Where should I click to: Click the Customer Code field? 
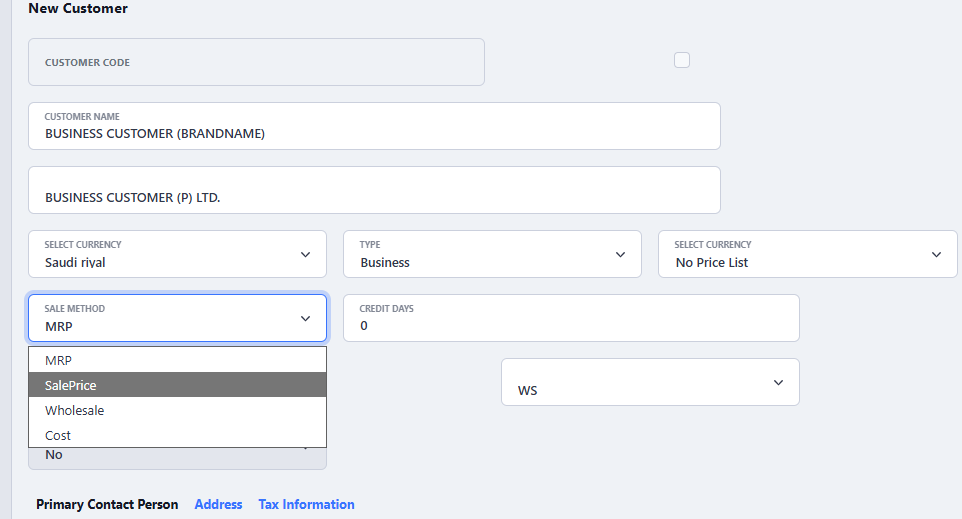pyautogui.click(x=256, y=62)
